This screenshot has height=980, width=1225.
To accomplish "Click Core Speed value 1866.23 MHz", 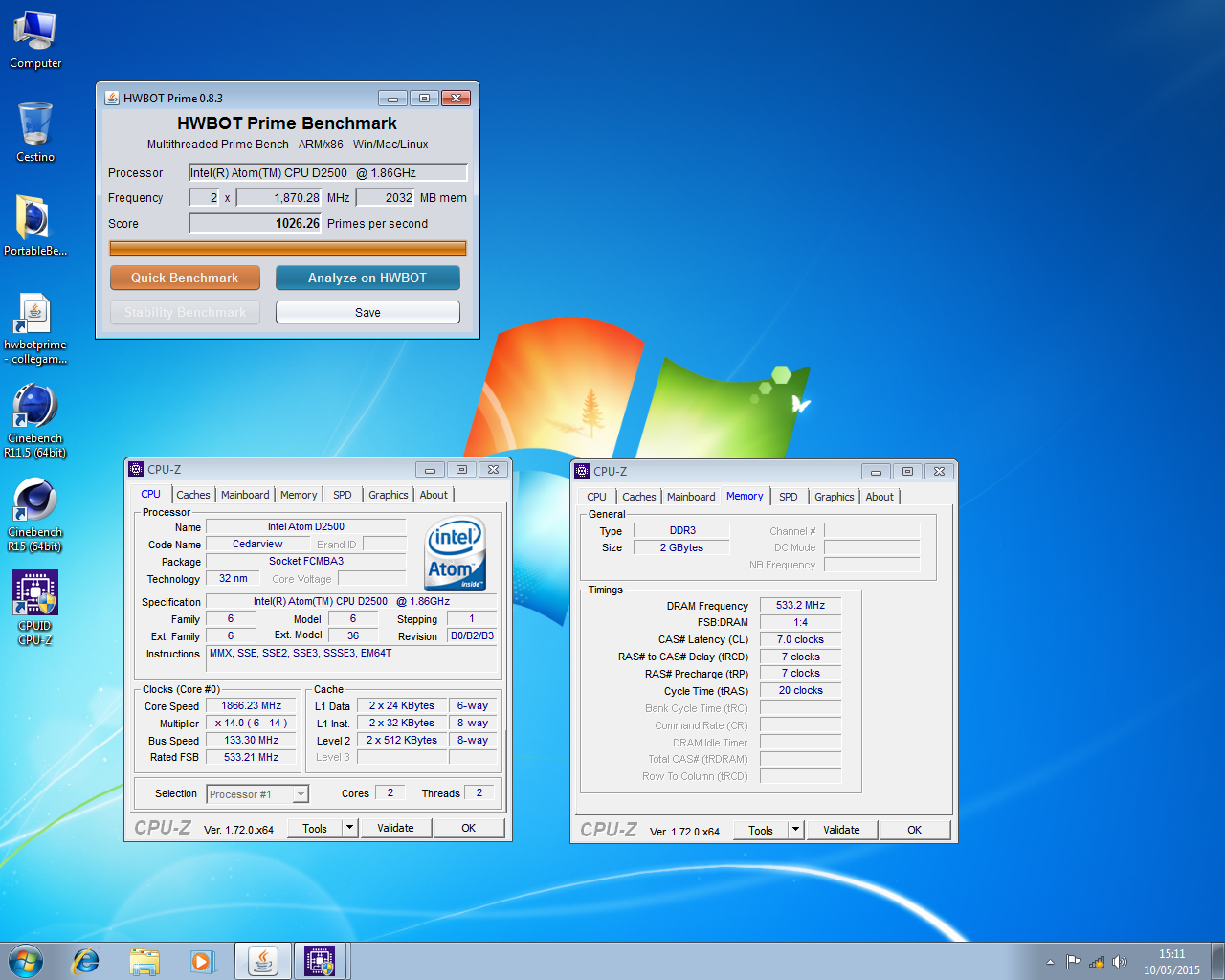I will (252, 705).
